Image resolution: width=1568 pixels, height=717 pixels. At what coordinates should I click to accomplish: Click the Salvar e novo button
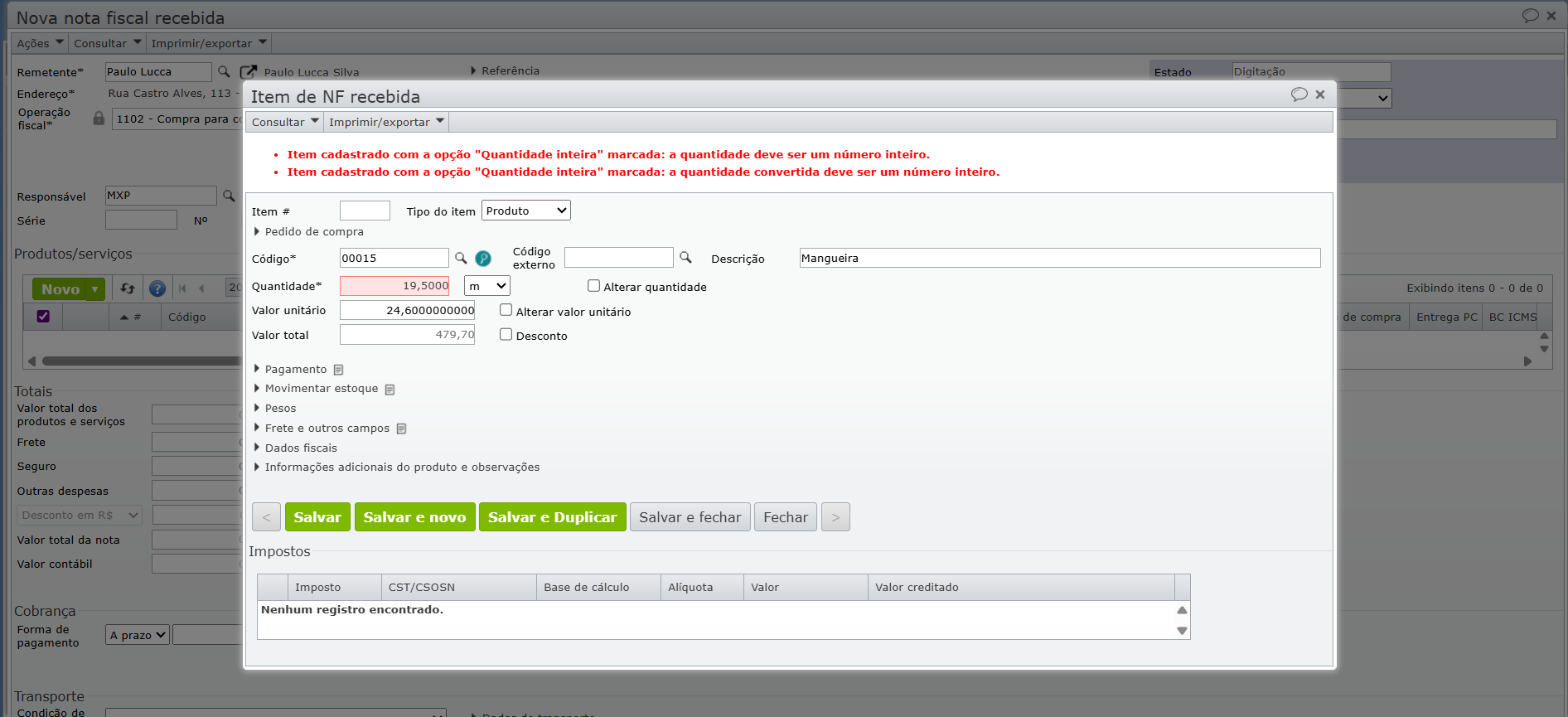pyautogui.click(x=414, y=517)
